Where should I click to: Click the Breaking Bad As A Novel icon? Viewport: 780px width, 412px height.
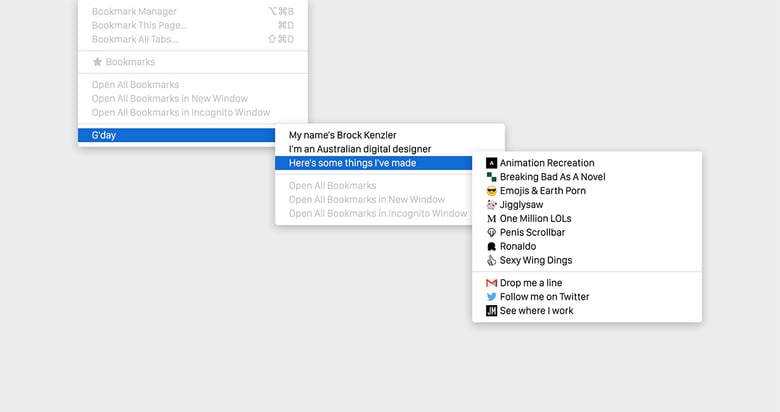491,177
